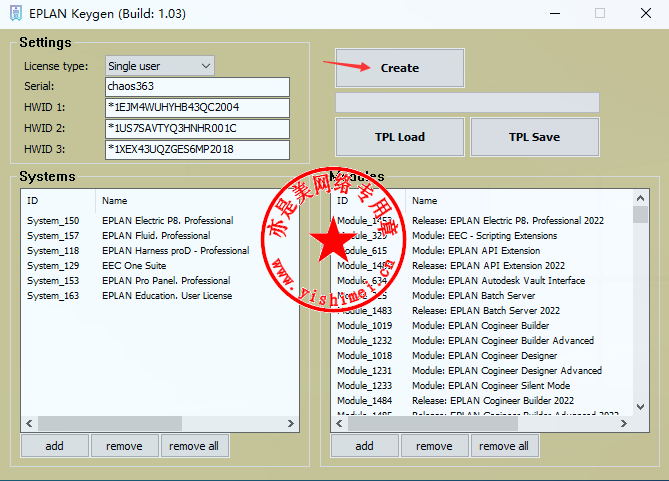This screenshot has width=669, height=481.
Task: Click Module_1018 in the ID column
Action: (x=364, y=356)
